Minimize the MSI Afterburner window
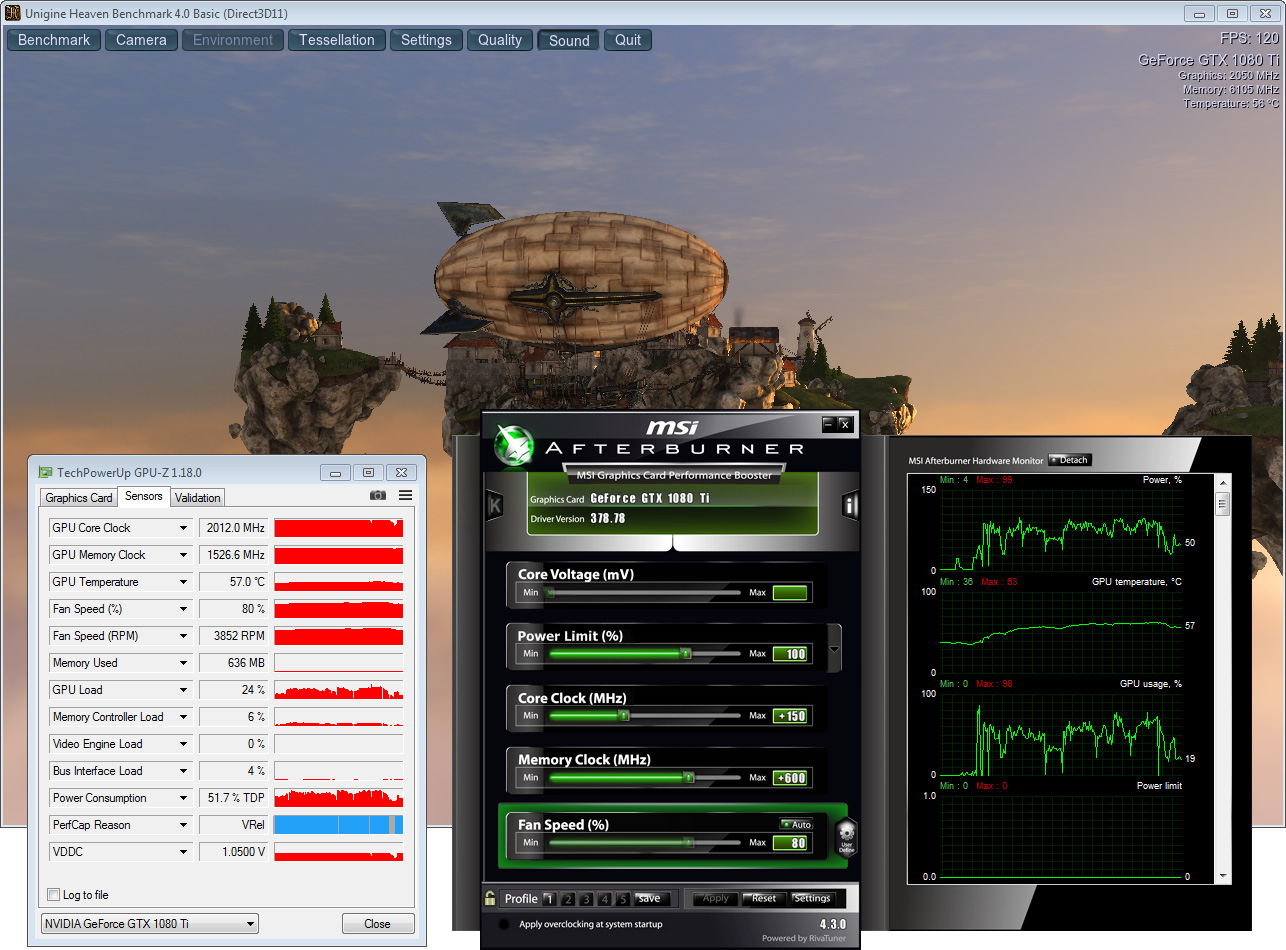This screenshot has width=1286, height=950. click(828, 424)
